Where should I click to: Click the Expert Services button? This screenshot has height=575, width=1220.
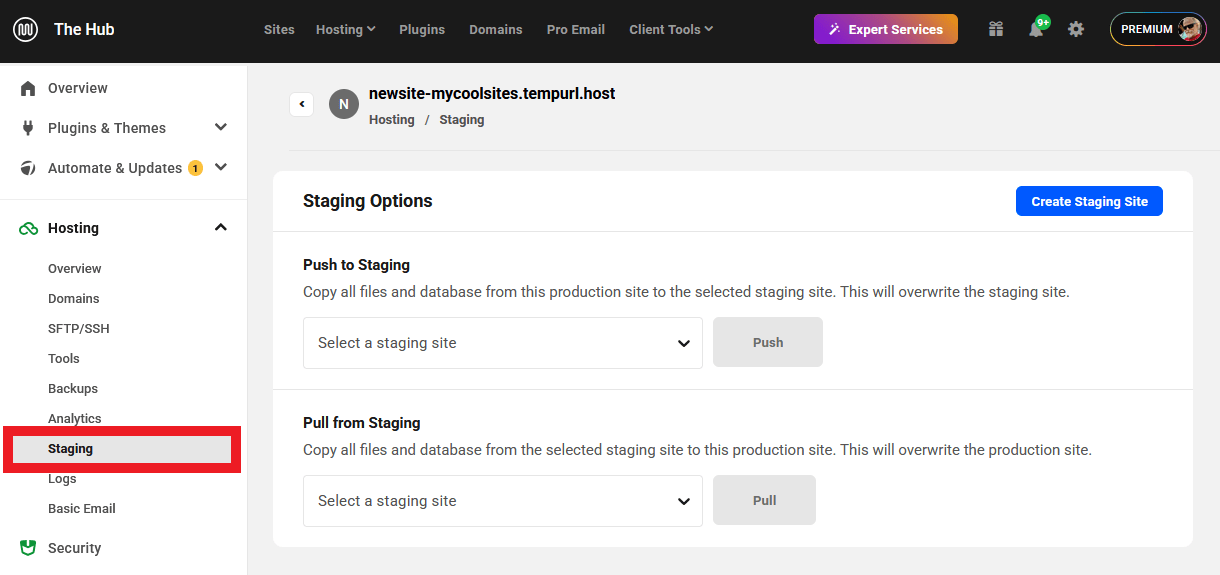886,29
